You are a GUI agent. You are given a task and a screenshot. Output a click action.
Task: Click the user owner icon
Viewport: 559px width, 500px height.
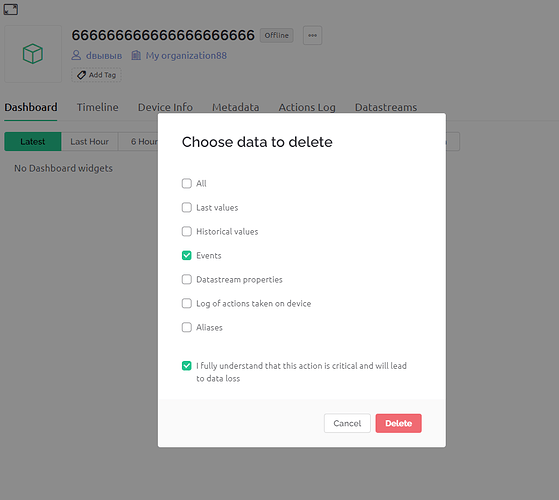point(76,55)
